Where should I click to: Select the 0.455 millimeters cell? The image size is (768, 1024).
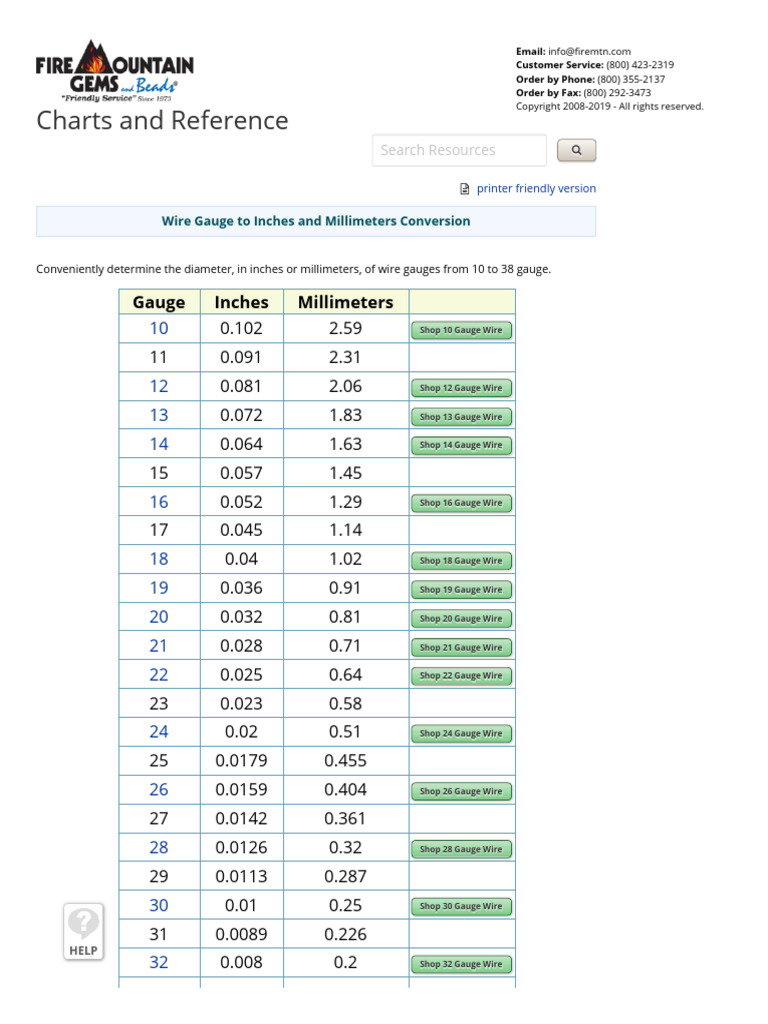click(x=345, y=761)
